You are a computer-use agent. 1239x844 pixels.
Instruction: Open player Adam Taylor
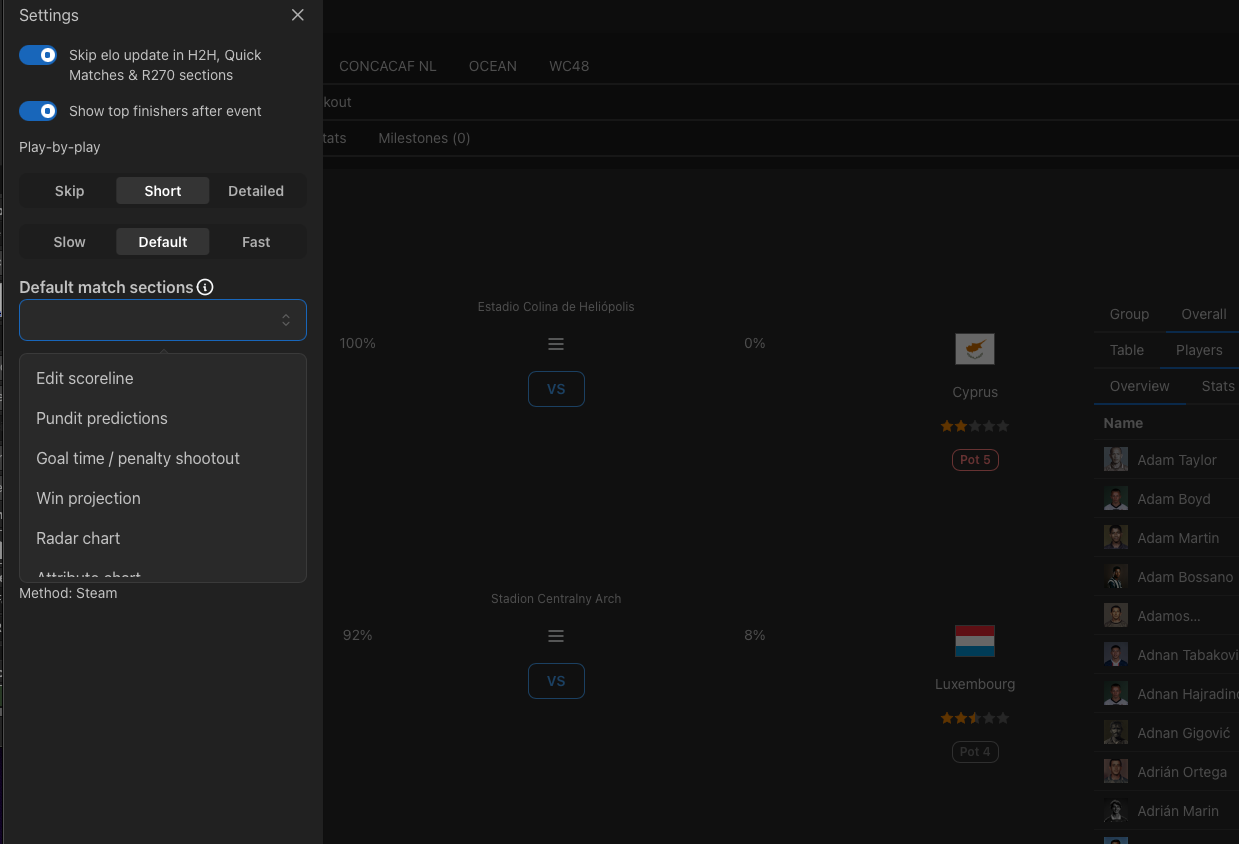point(1177,460)
